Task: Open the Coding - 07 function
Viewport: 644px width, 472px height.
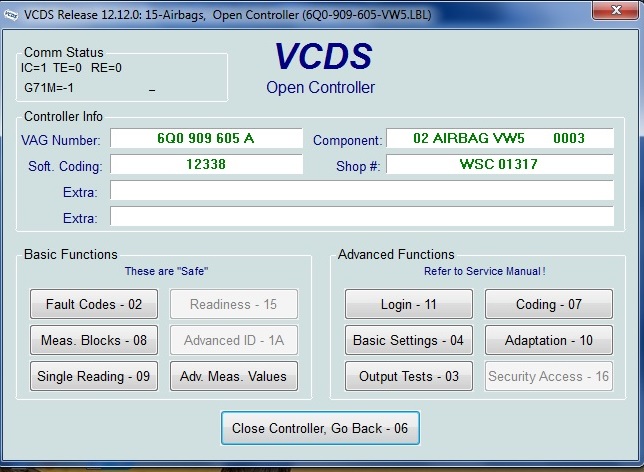Action: tap(549, 304)
